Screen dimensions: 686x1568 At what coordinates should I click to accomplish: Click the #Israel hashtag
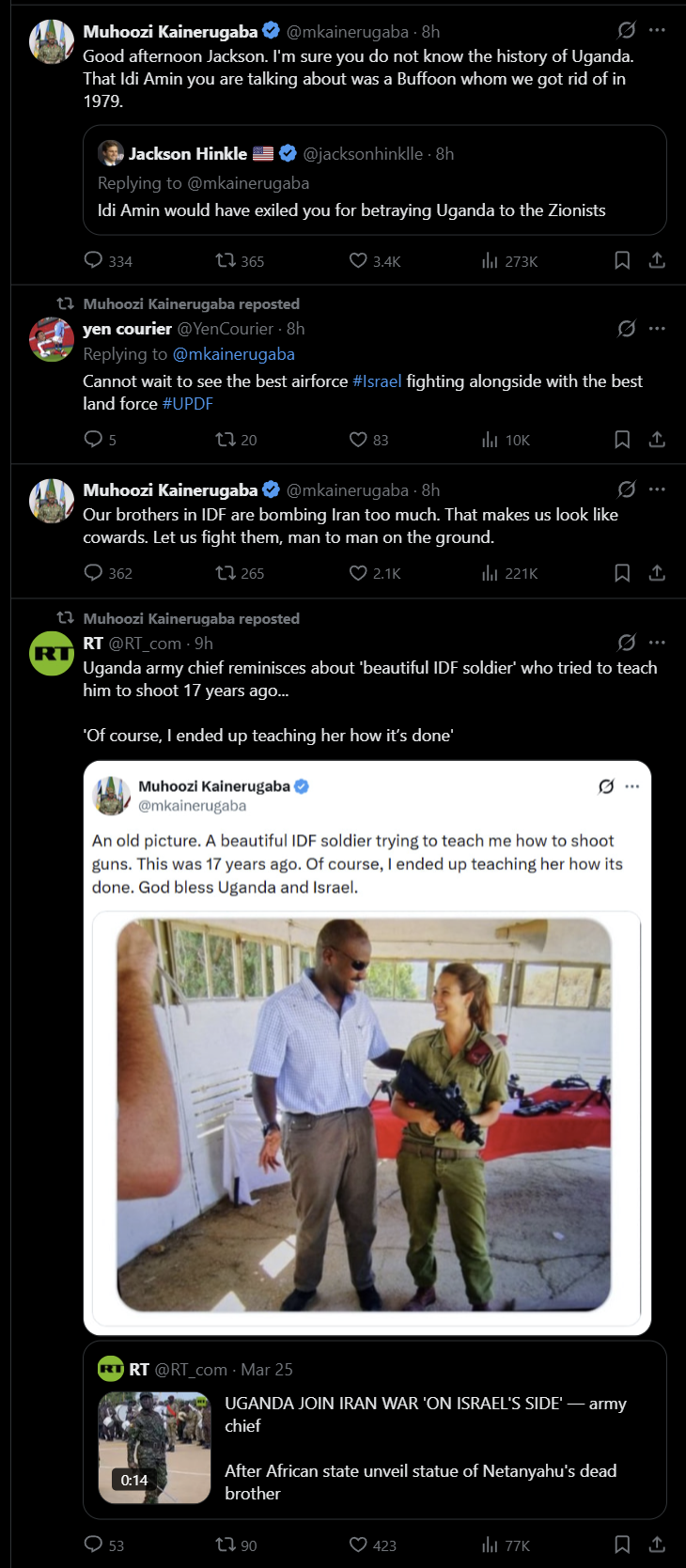[x=377, y=380]
